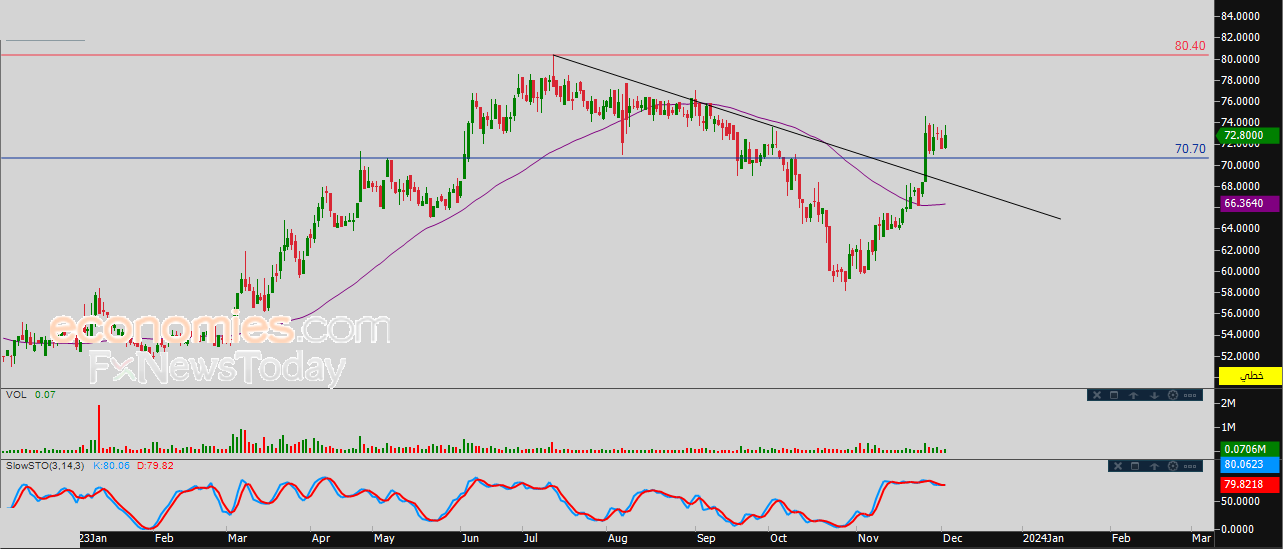The image size is (1283, 549).
Task: Maximize the VOL volume pane
Action: click(x=1114, y=395)
